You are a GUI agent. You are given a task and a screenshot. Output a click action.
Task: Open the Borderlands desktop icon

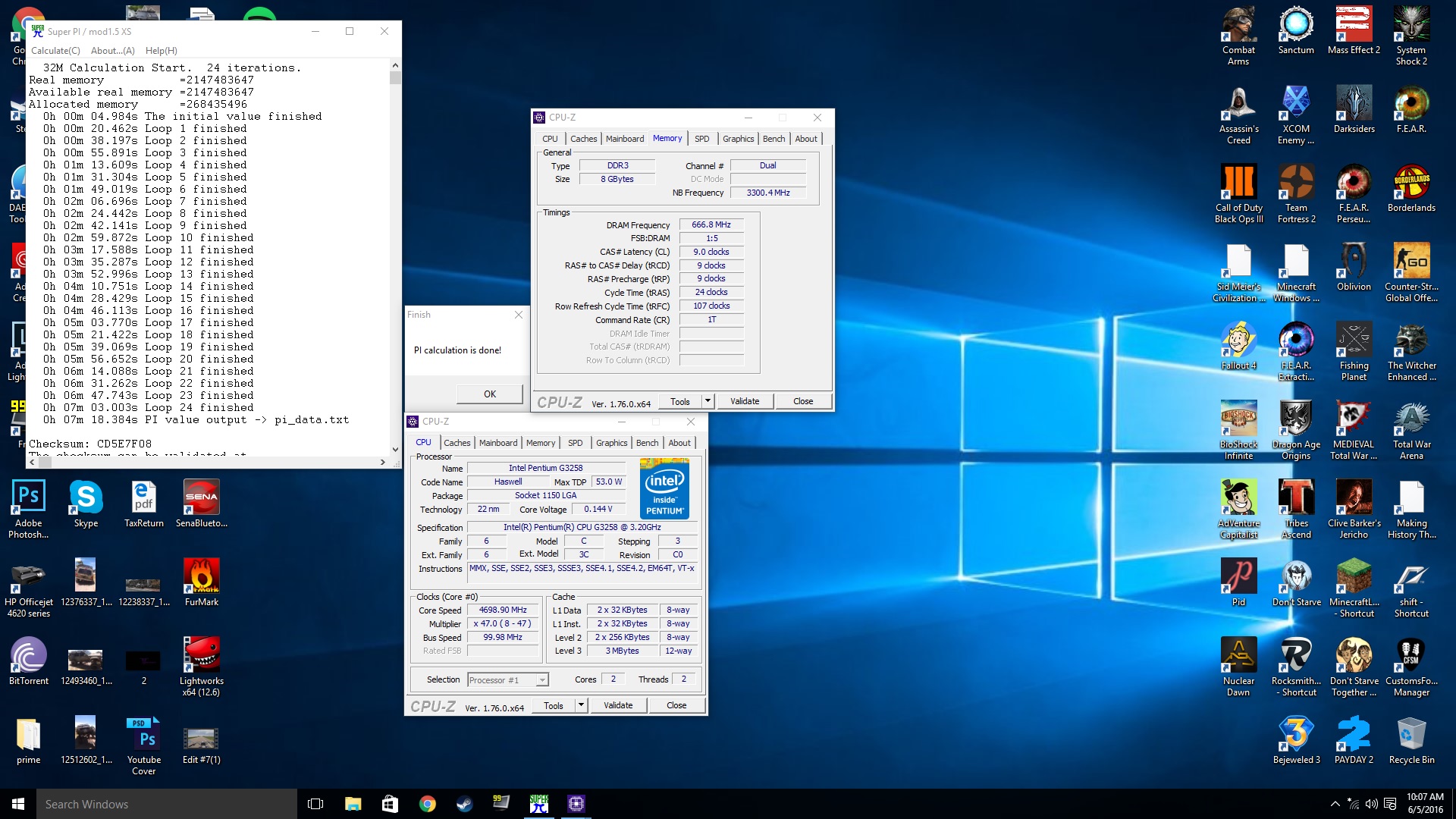point(1411,188)
